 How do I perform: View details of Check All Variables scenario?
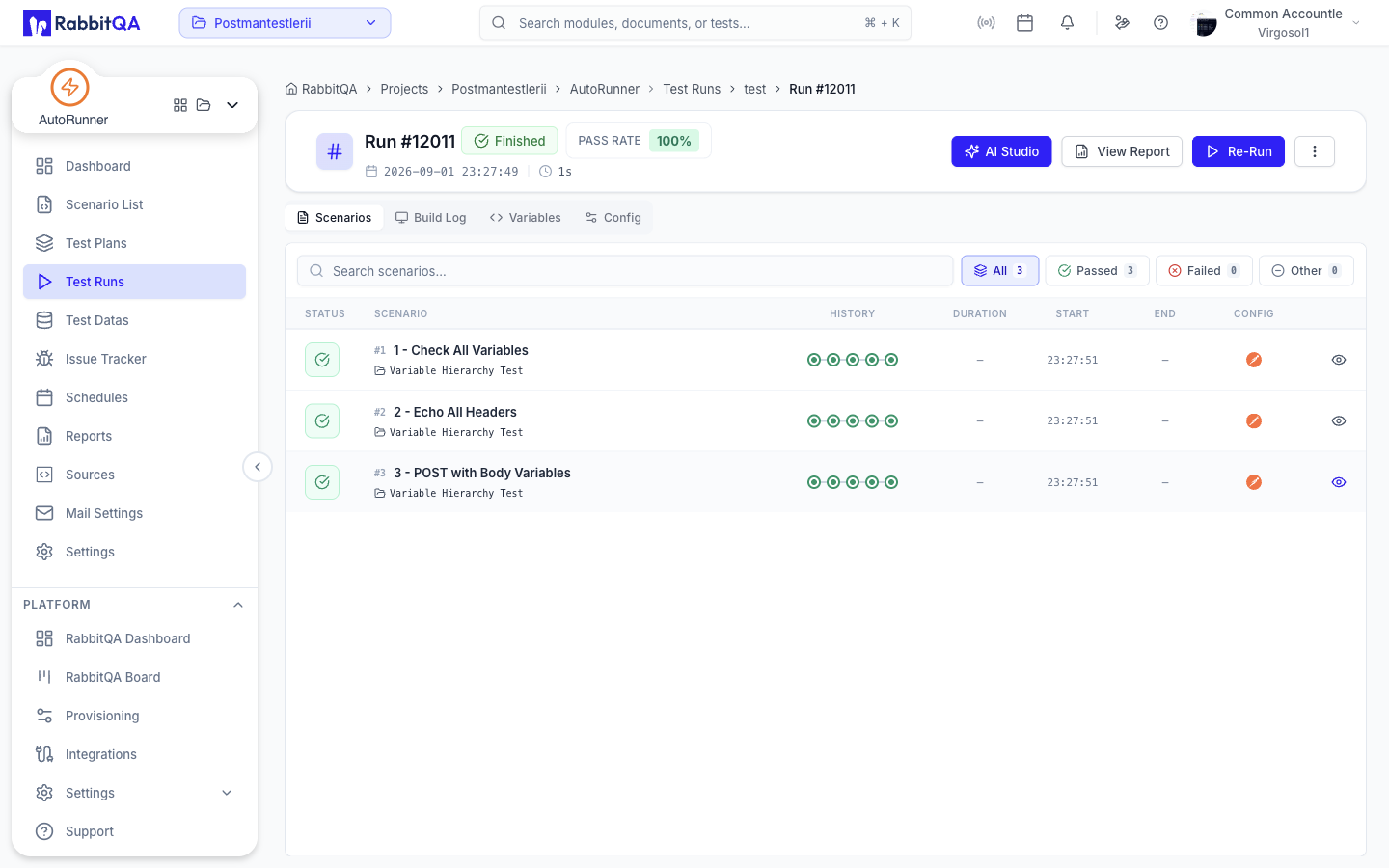[1339, 360]
